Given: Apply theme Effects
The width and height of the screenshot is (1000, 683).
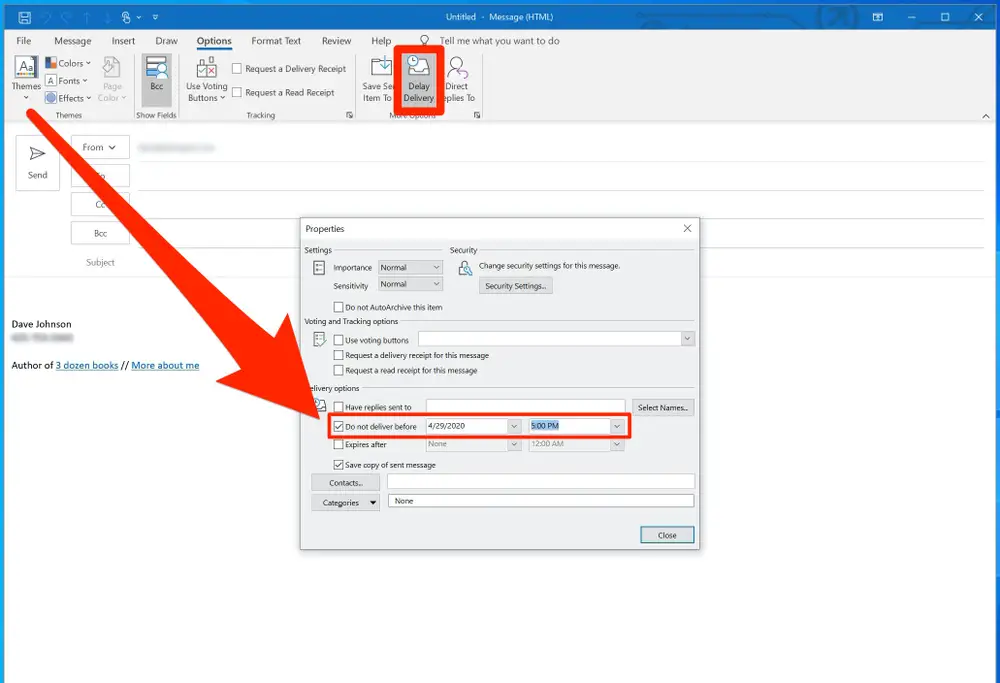Looking at the screenshot, I should pyautogui.click(x=66, y=98).
